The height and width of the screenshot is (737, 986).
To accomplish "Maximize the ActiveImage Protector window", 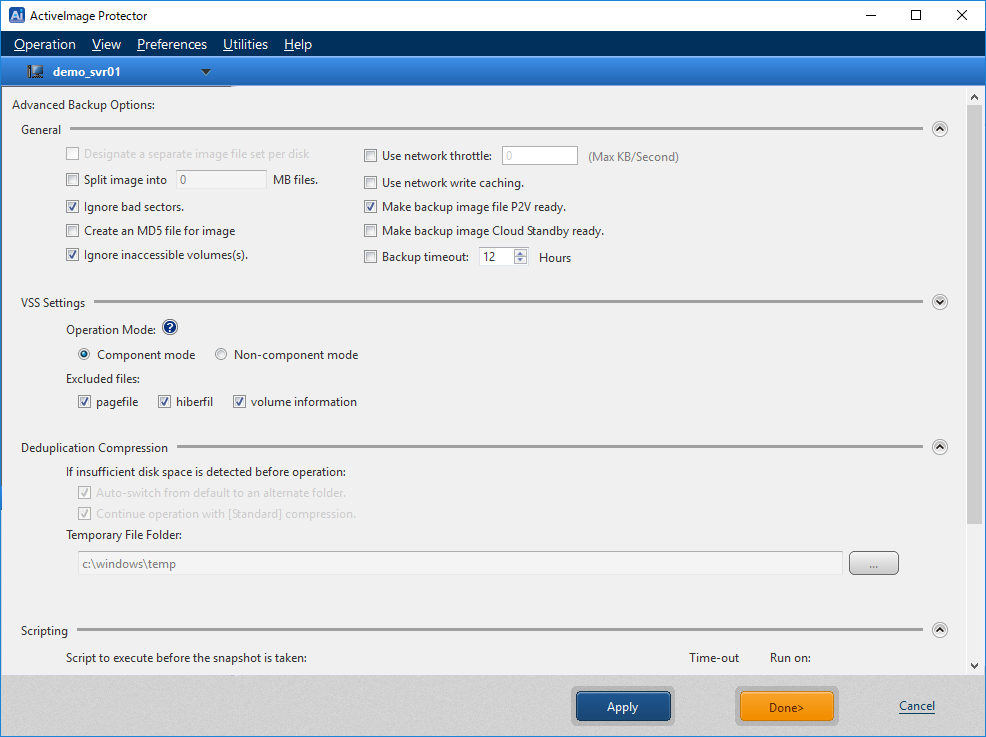I will click(x=916, y=15).
